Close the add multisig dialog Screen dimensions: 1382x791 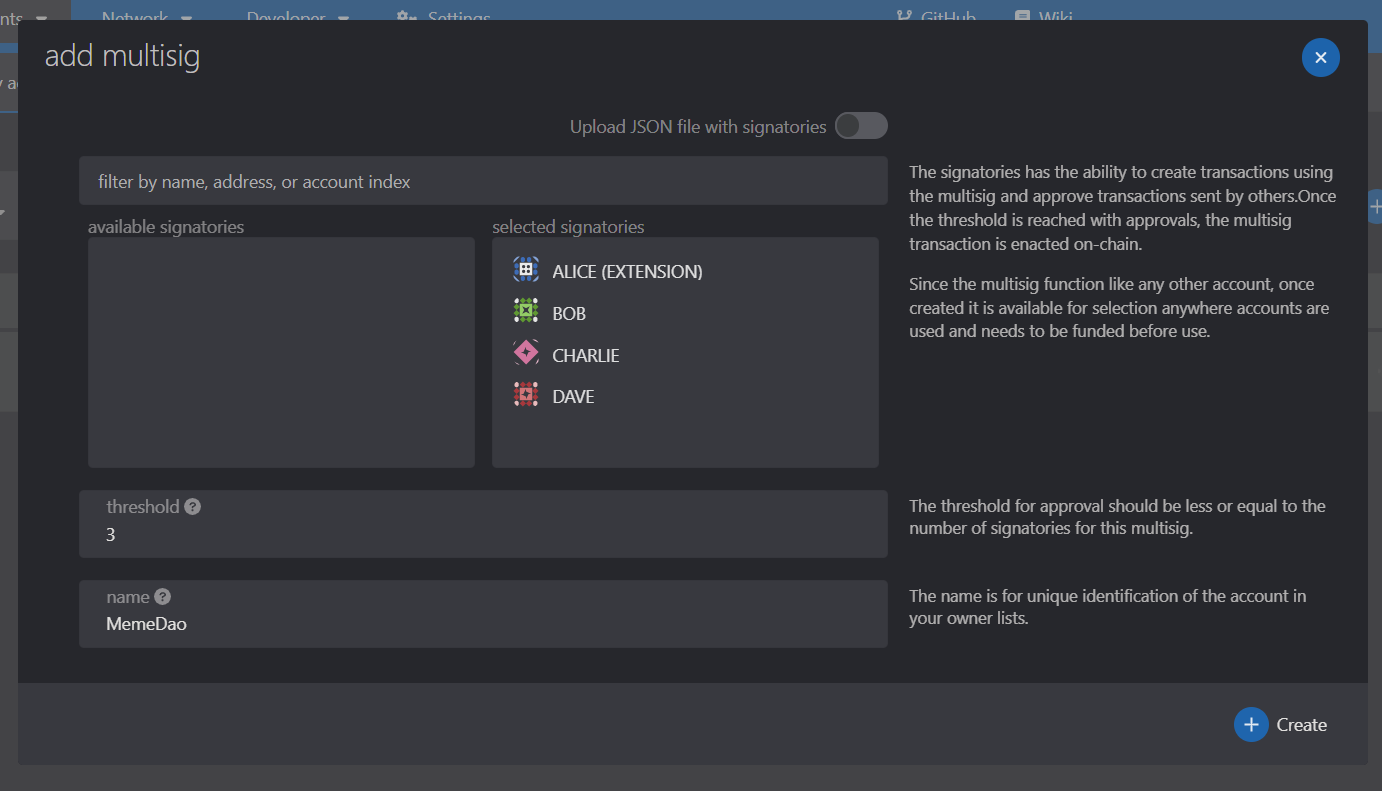(1320, 58)
